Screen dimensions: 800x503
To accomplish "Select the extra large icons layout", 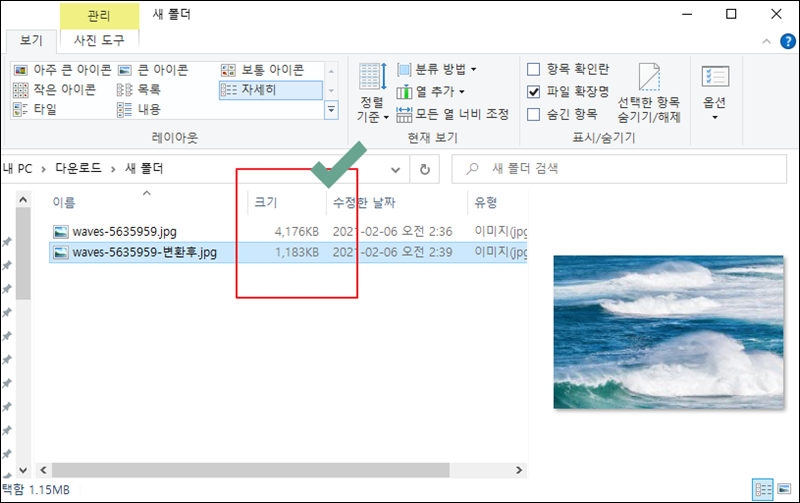I will pyautogui.click(x=62, y=69).
